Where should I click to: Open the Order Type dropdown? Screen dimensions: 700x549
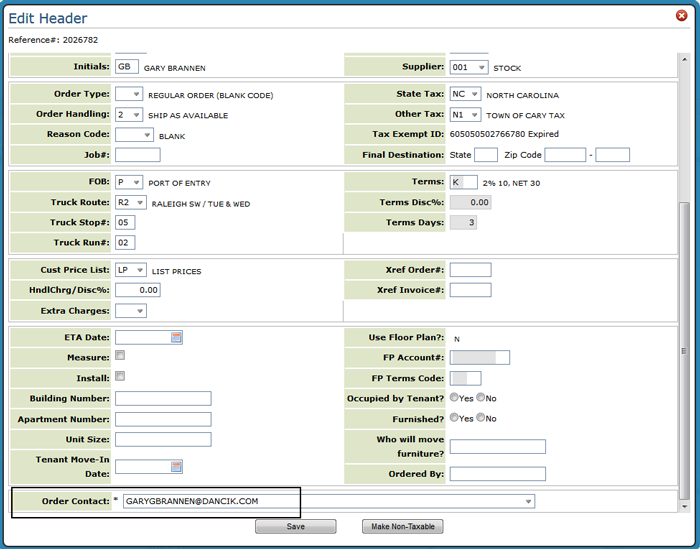pos(129,94)
